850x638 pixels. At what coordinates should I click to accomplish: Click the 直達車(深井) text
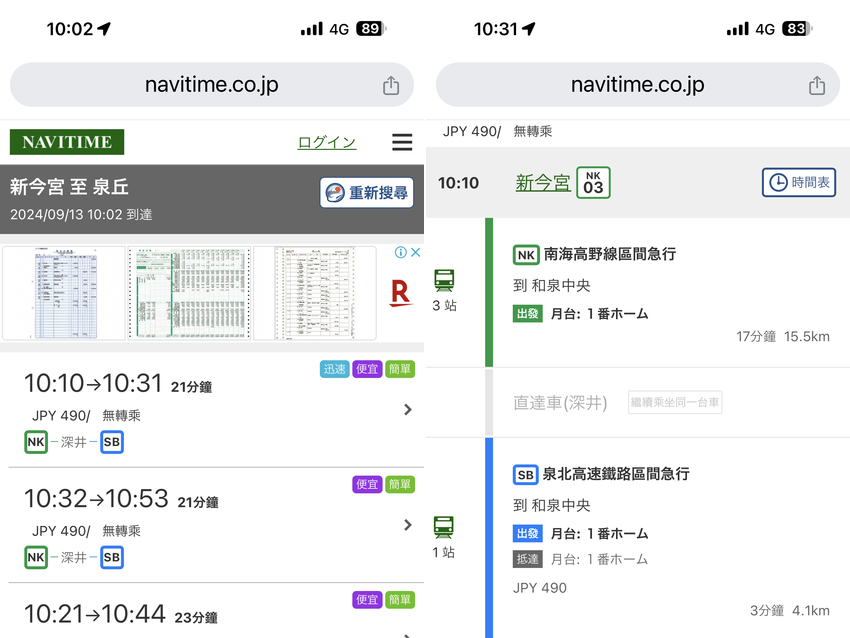point(560,403)
